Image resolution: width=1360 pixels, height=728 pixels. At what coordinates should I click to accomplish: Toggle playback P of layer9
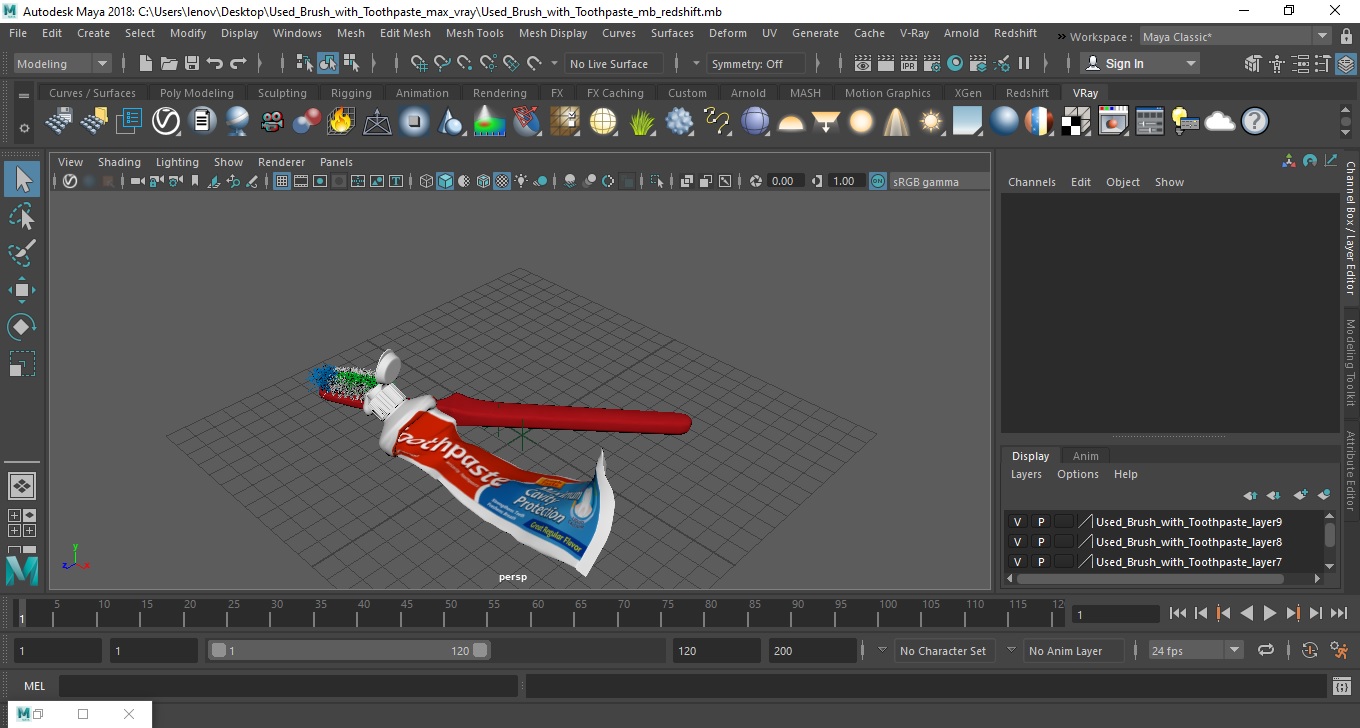(x=1040, y=522)
